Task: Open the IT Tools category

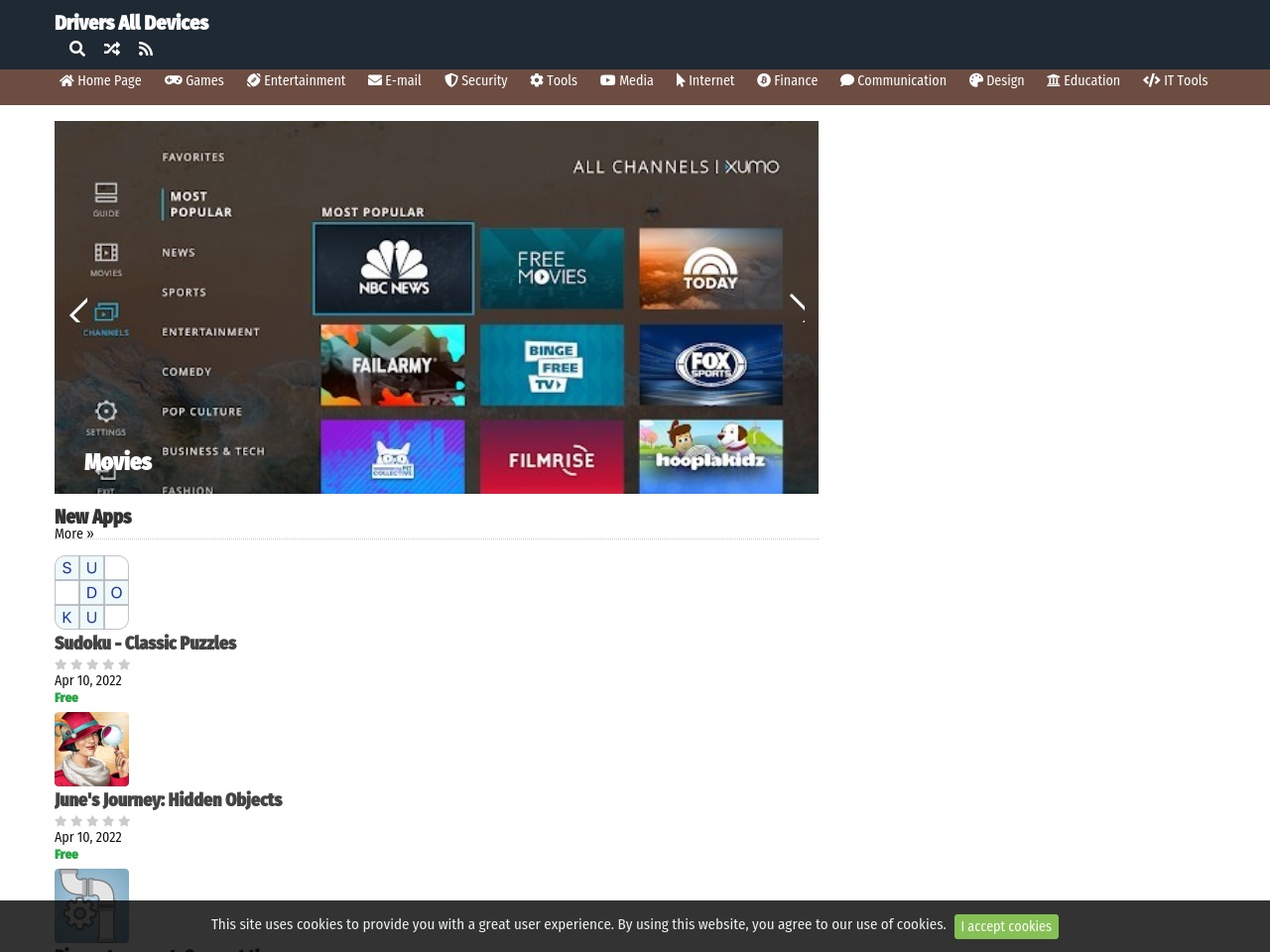Action: point(1176,80)
